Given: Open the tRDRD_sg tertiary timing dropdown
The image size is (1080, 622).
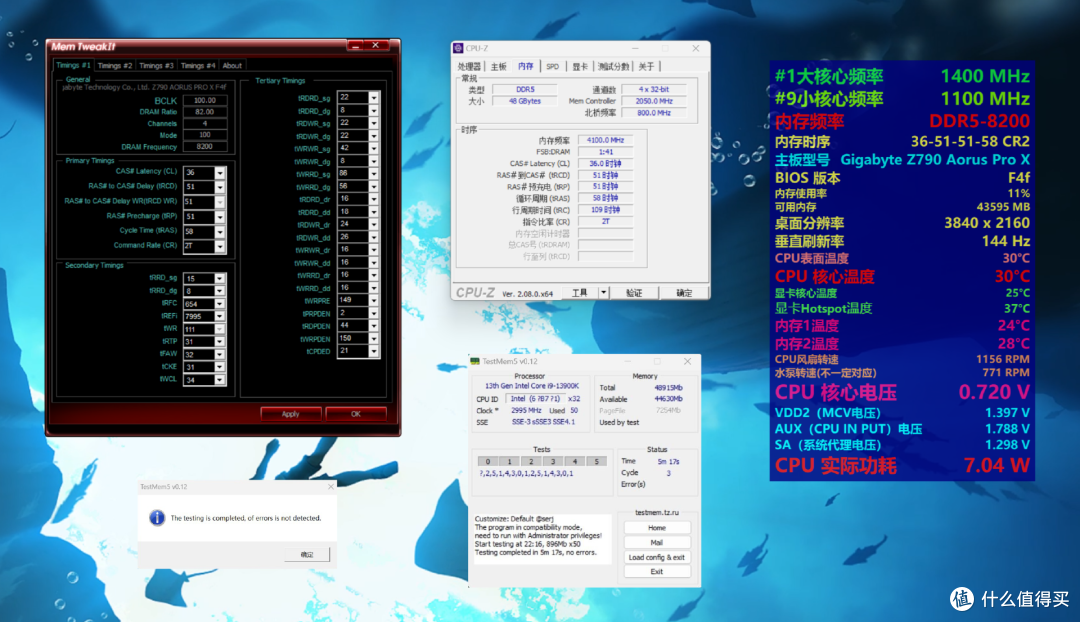Looking at the screenshot, I should click(373, 98).
